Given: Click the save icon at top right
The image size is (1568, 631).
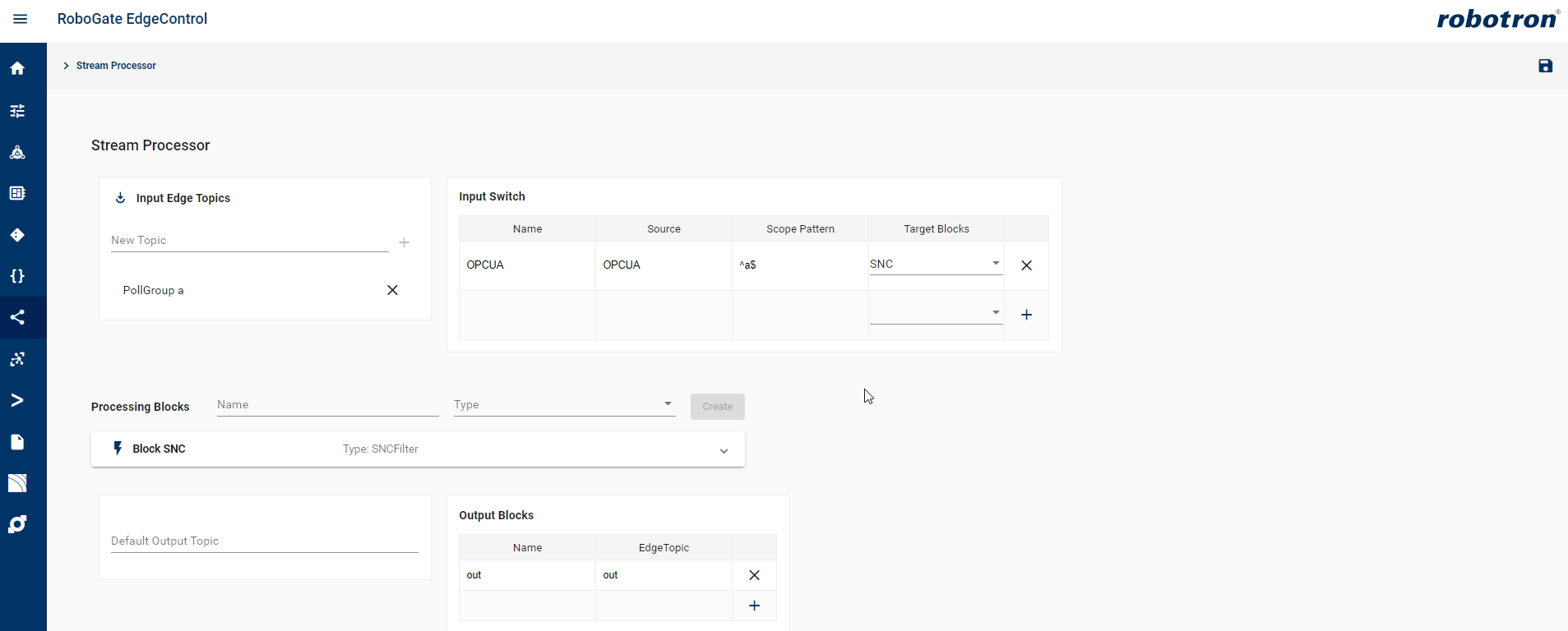Looking at the screenshot, I should [x=1545, y=66].
